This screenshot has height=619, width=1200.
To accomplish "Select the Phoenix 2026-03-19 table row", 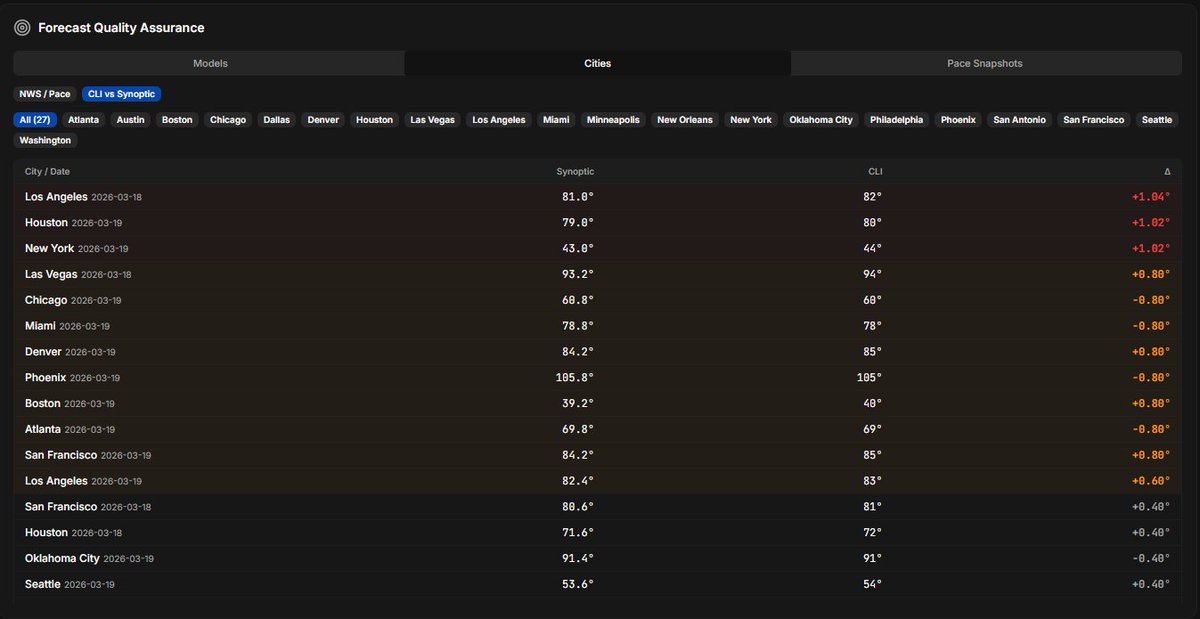I will 600,377.
